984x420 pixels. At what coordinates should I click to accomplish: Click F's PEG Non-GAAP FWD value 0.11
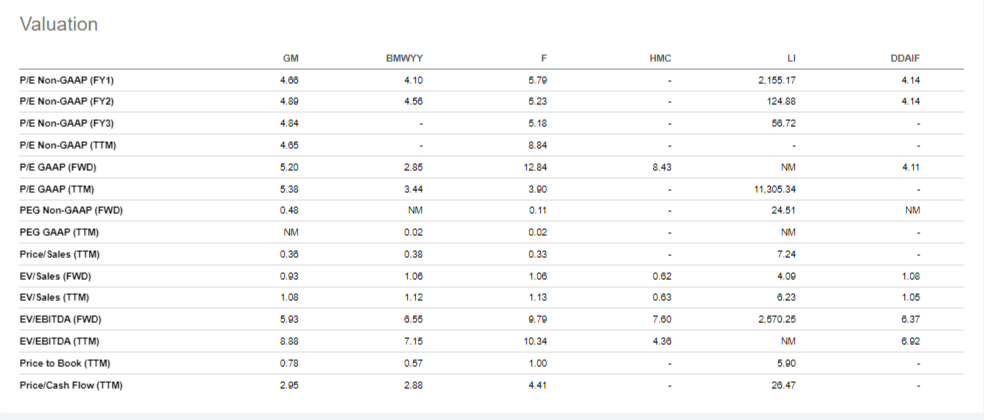[538, 210]
